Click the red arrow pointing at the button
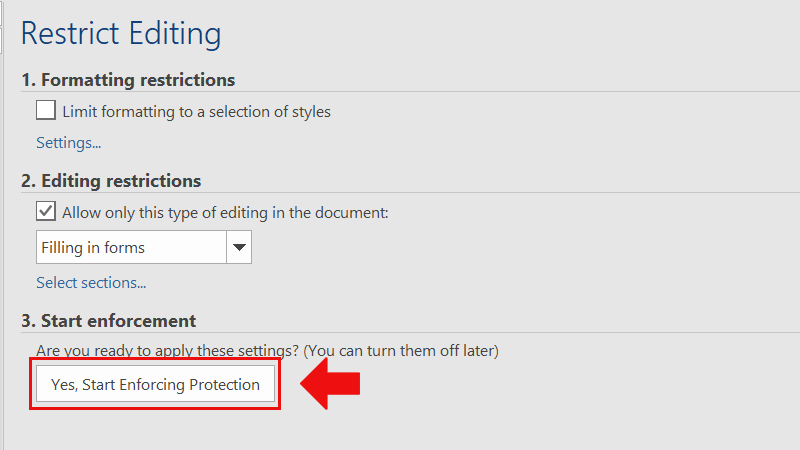Image resolution: width=800 pixels, height=450 pixels. click(x=330, y=385)
